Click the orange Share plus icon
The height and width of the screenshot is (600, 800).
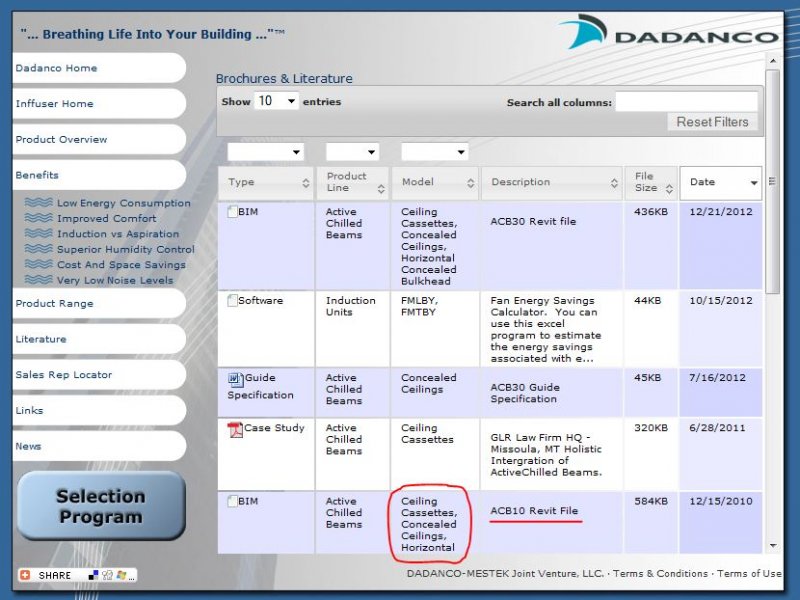click(25, 575)
